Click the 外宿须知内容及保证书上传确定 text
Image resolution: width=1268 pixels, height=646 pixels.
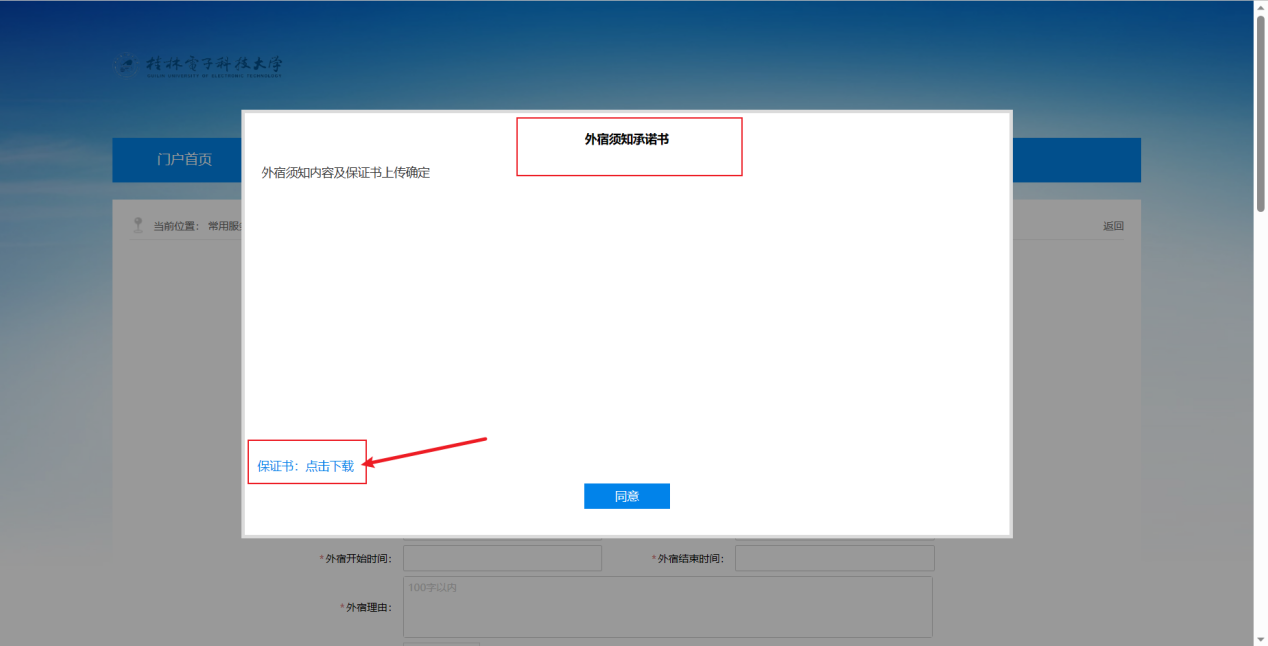click(346, 173)
